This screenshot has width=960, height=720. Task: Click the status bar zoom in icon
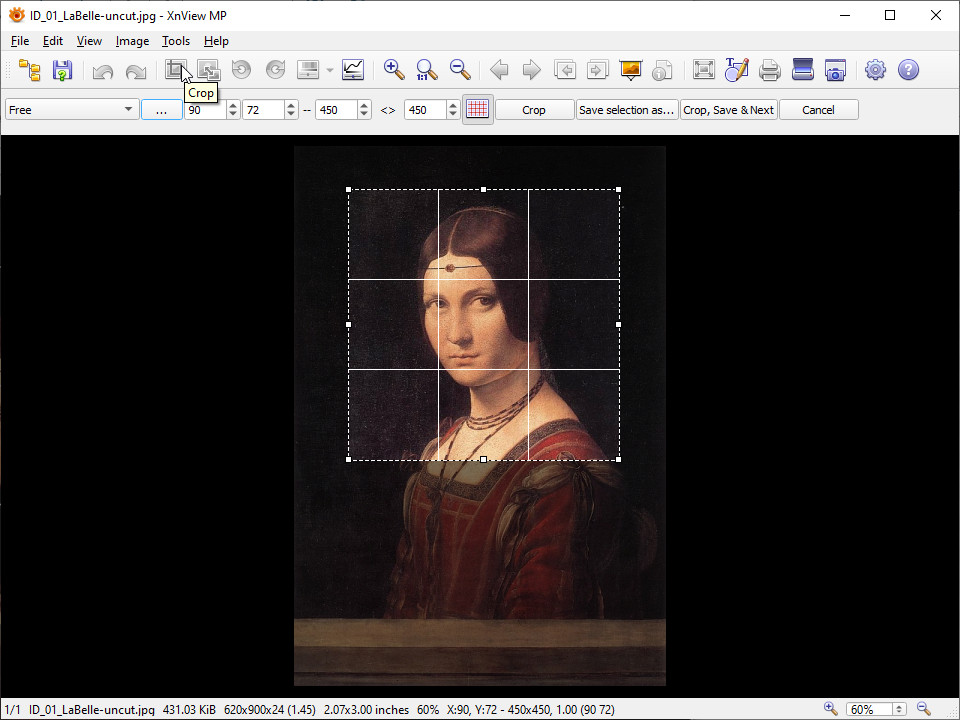830,709
